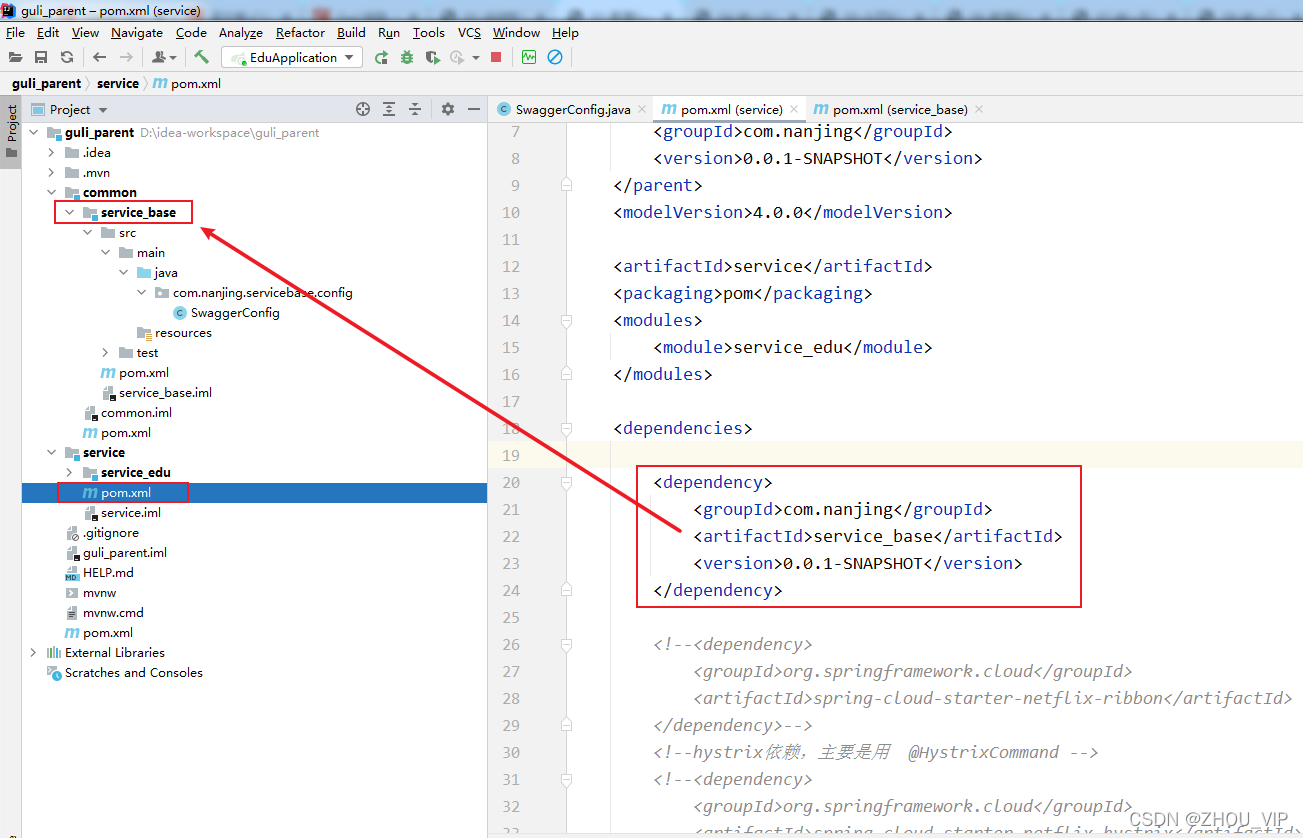The height and width of the screenshot is (838, 1303).
Task: Open the Build menu
Action: point(351,32)
